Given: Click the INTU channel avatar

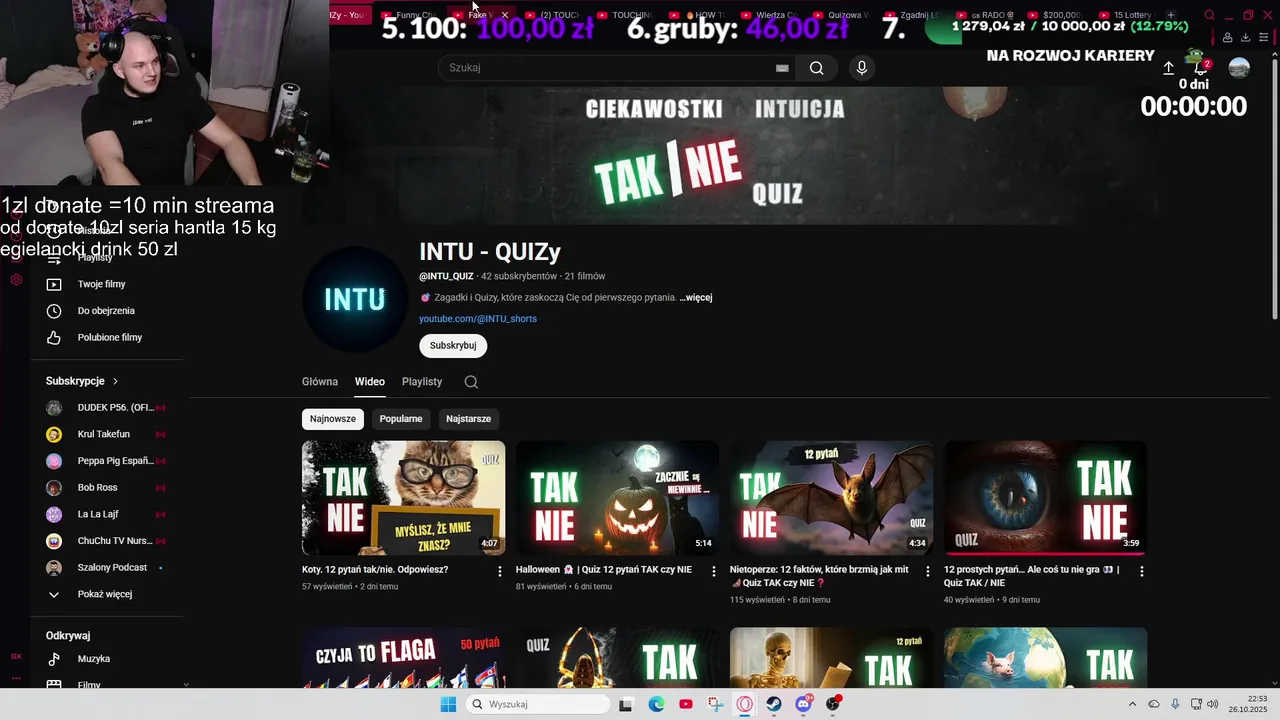Looking at the screenshot, I should 355,299.
